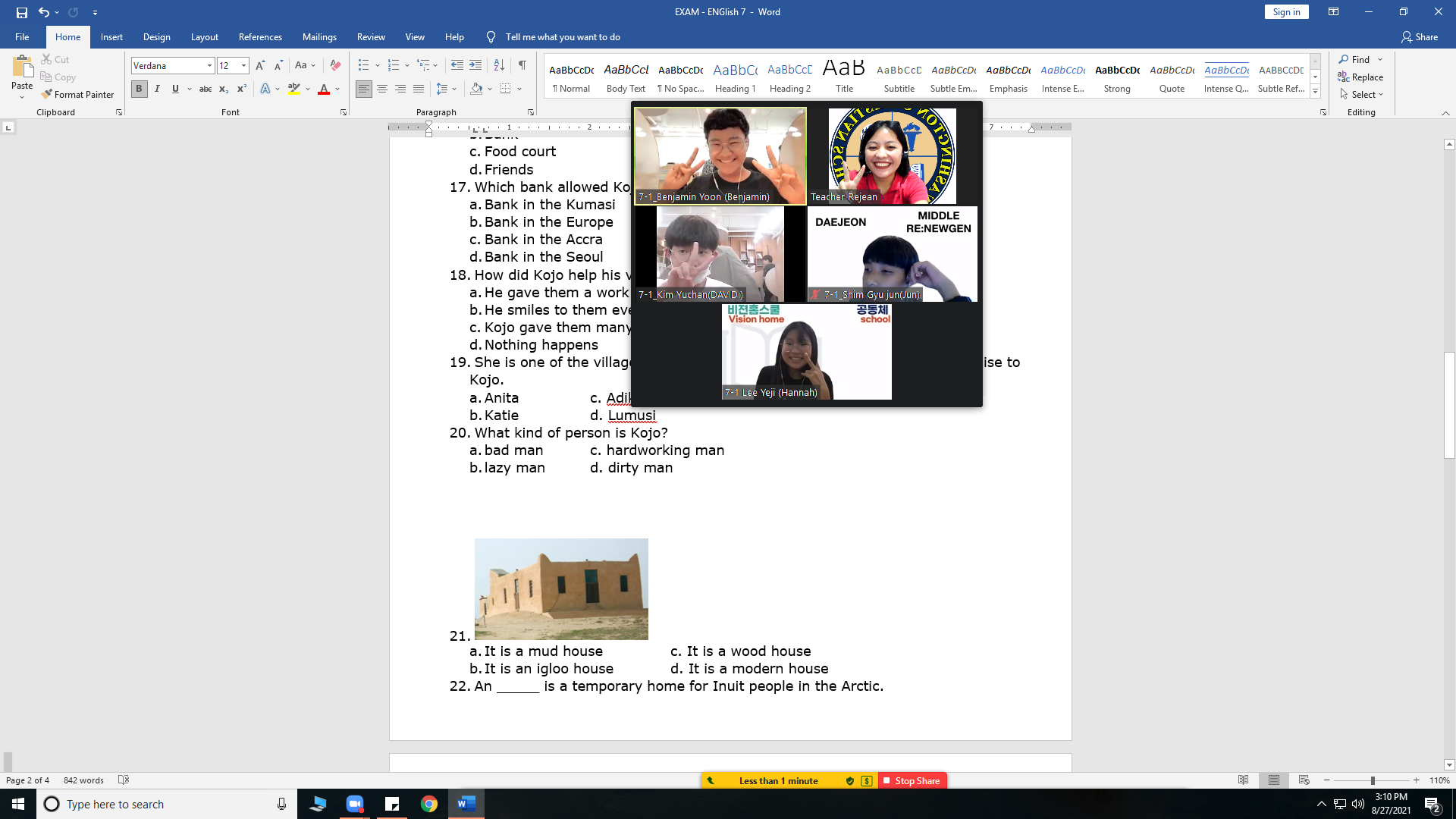
Task: Expand the bullets list dropdown
Action: pyautogui.click(x=378, y=66)
